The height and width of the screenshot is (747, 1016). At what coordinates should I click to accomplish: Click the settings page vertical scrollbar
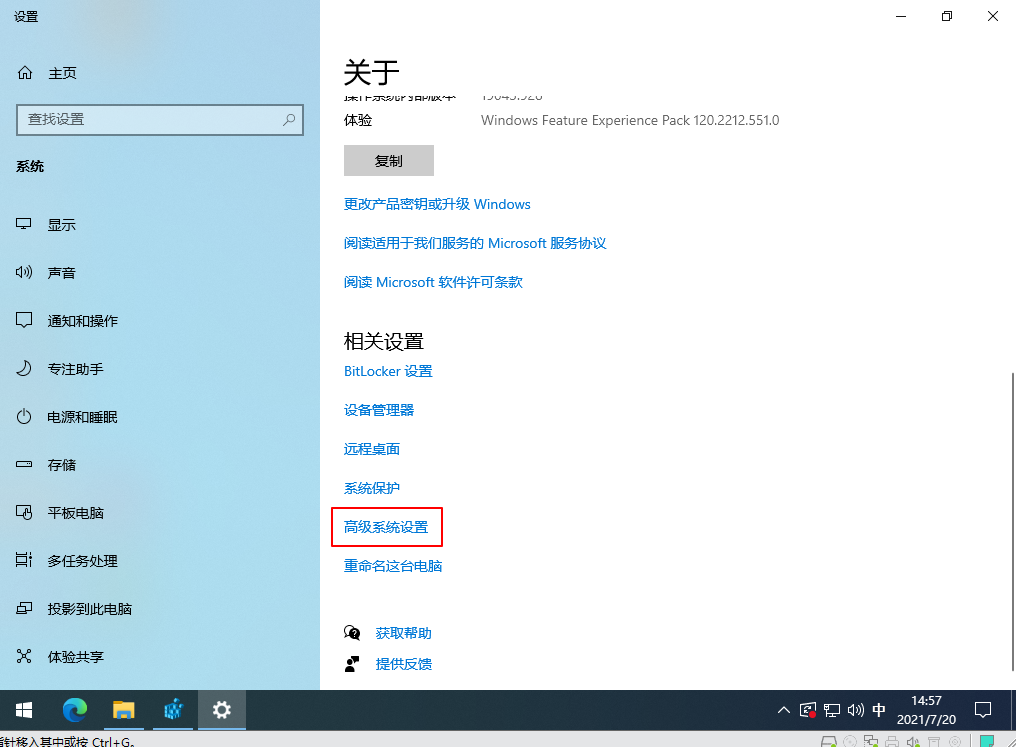pos(1012,522)
